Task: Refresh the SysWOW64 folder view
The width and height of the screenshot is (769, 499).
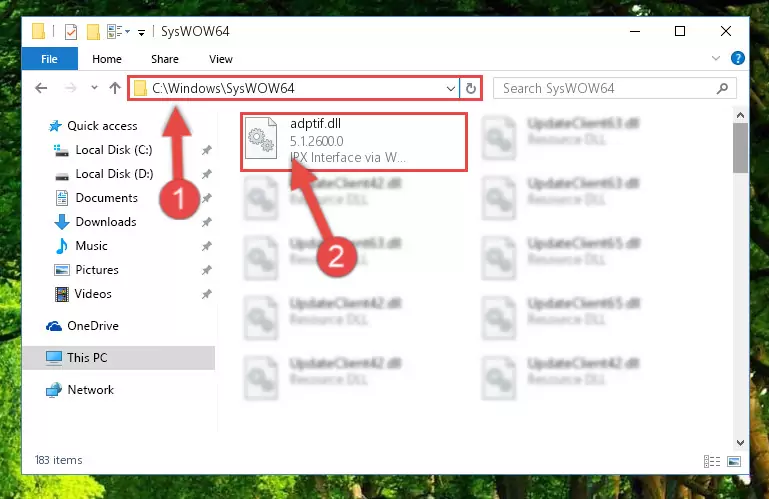Action: [x=470, y=89]
